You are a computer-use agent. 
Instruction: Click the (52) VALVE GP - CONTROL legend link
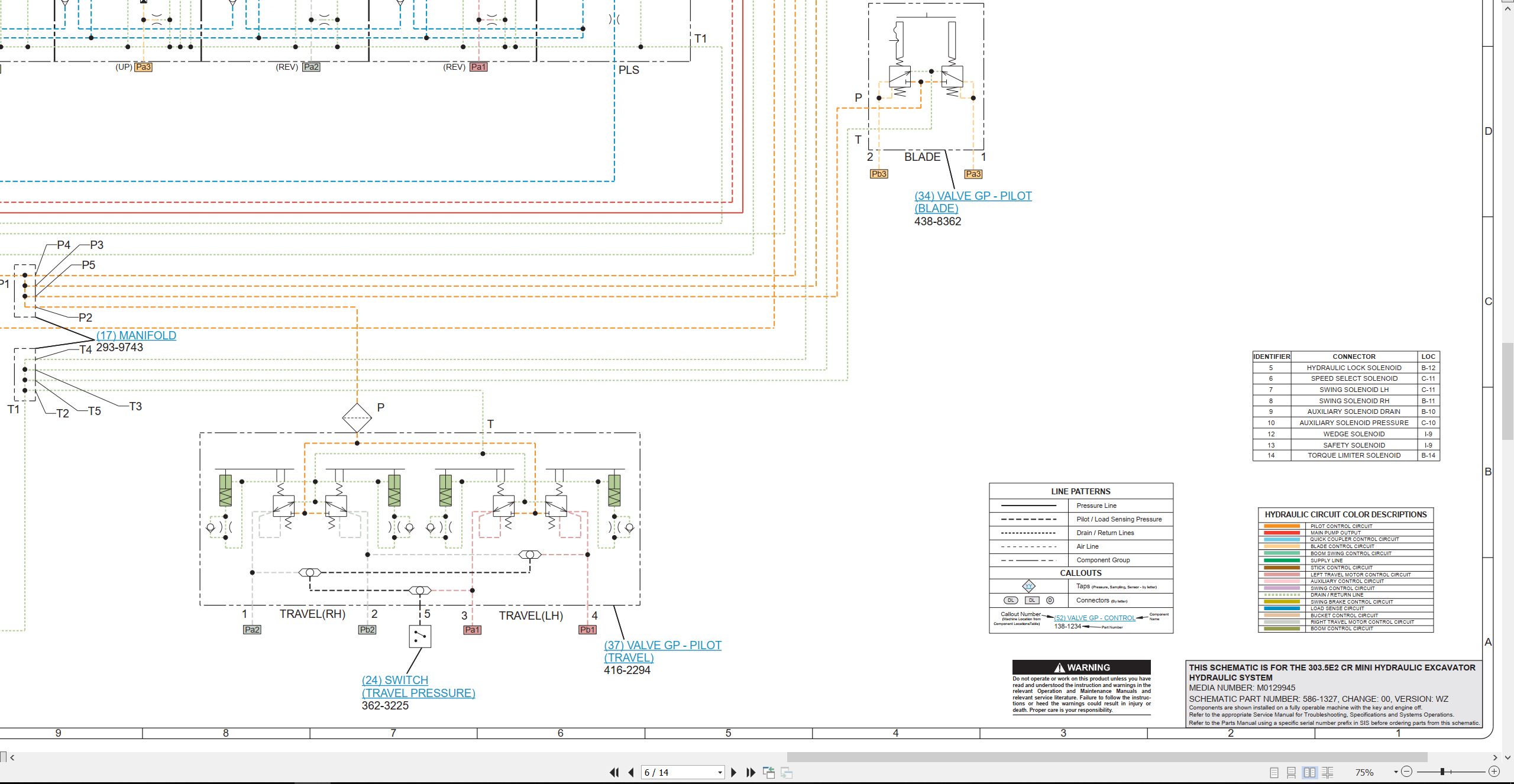coord(1094,618)
